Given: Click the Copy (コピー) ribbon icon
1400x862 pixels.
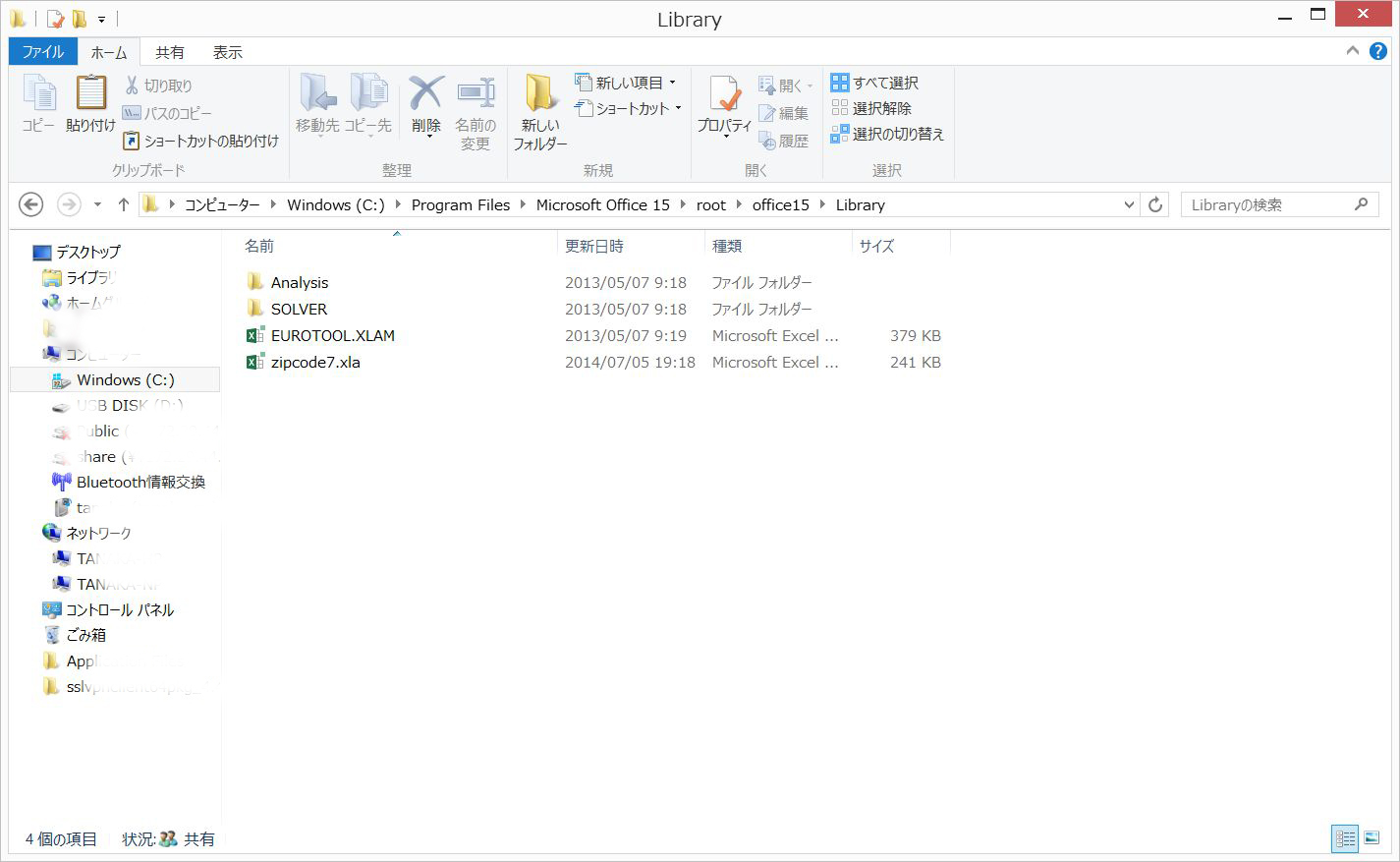Looking at the screenshot, I should 39,103.
